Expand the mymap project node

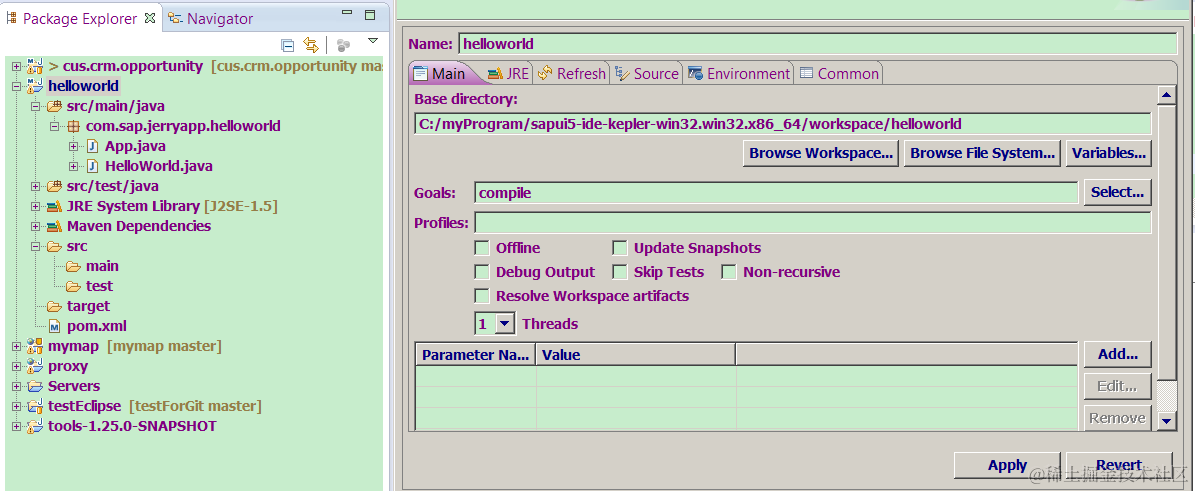point(16,346)
